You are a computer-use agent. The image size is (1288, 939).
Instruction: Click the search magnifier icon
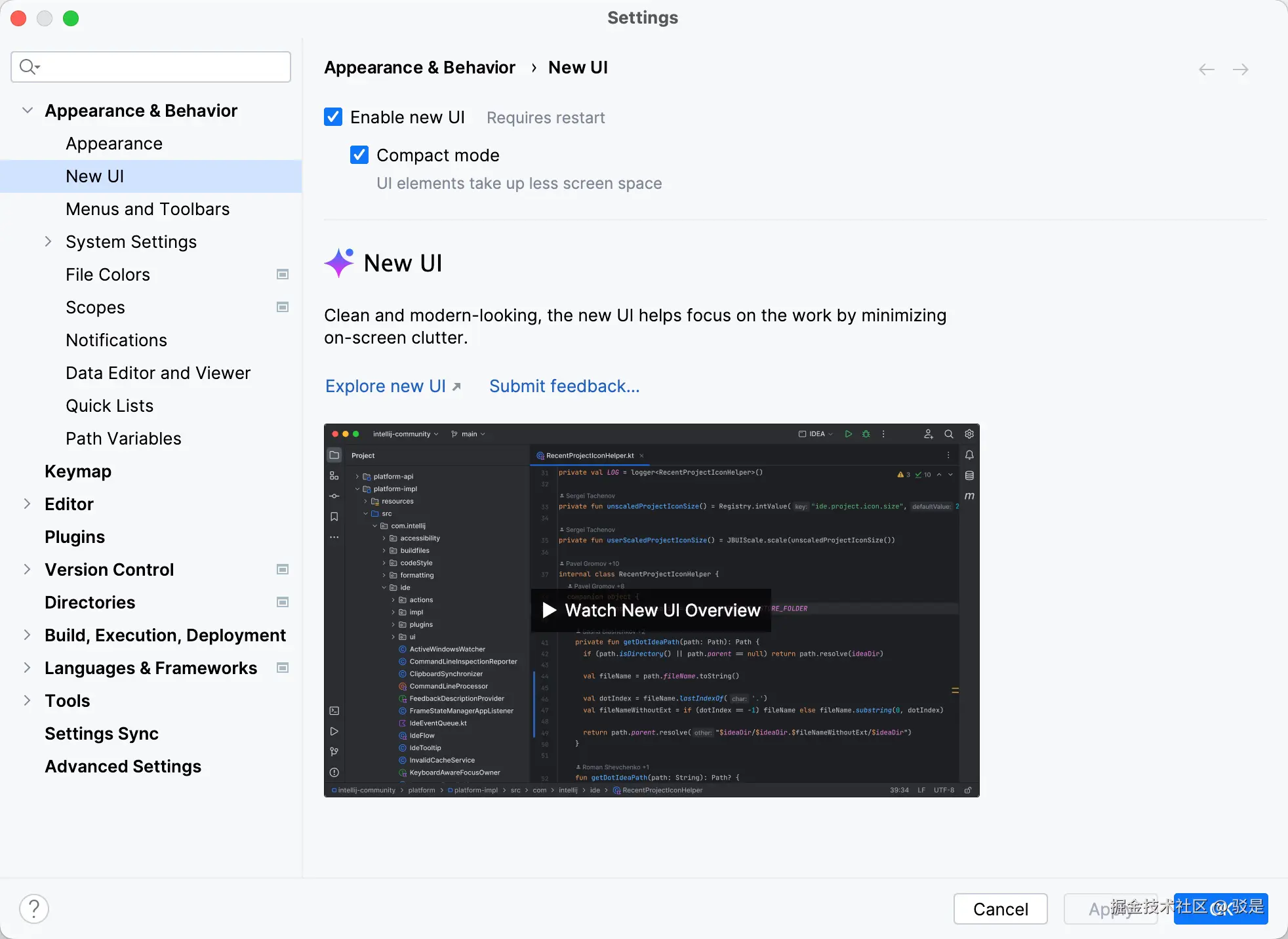click(28, 67)
